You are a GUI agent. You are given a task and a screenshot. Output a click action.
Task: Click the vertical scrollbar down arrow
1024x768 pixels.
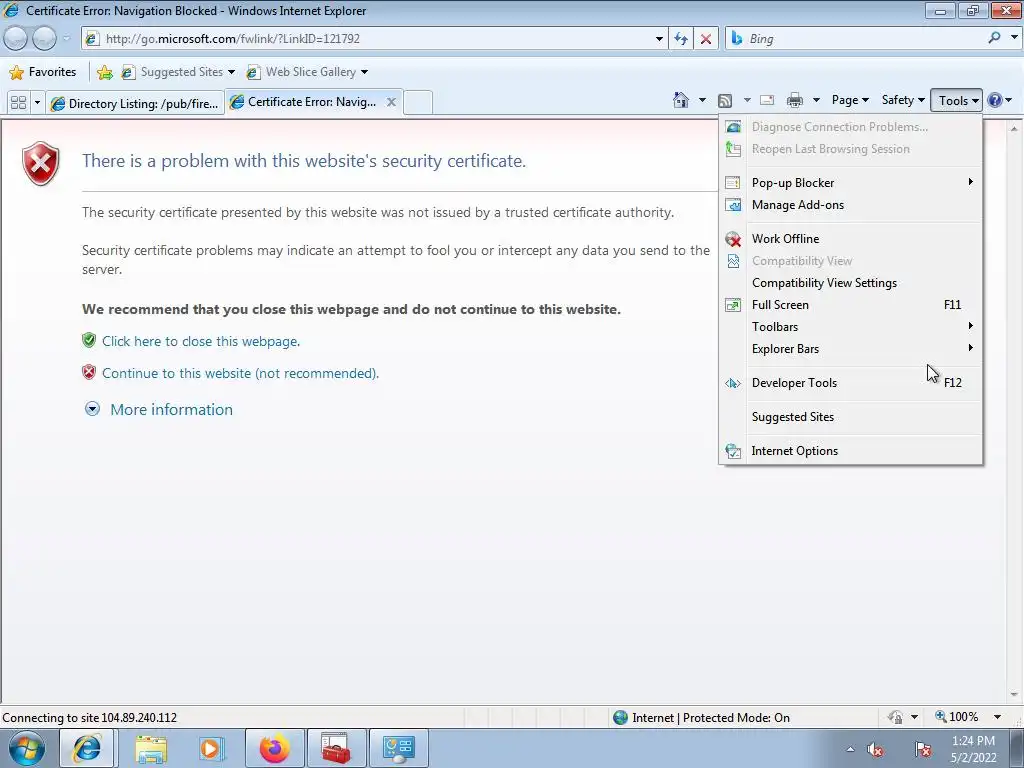(x=1014, y=695)
